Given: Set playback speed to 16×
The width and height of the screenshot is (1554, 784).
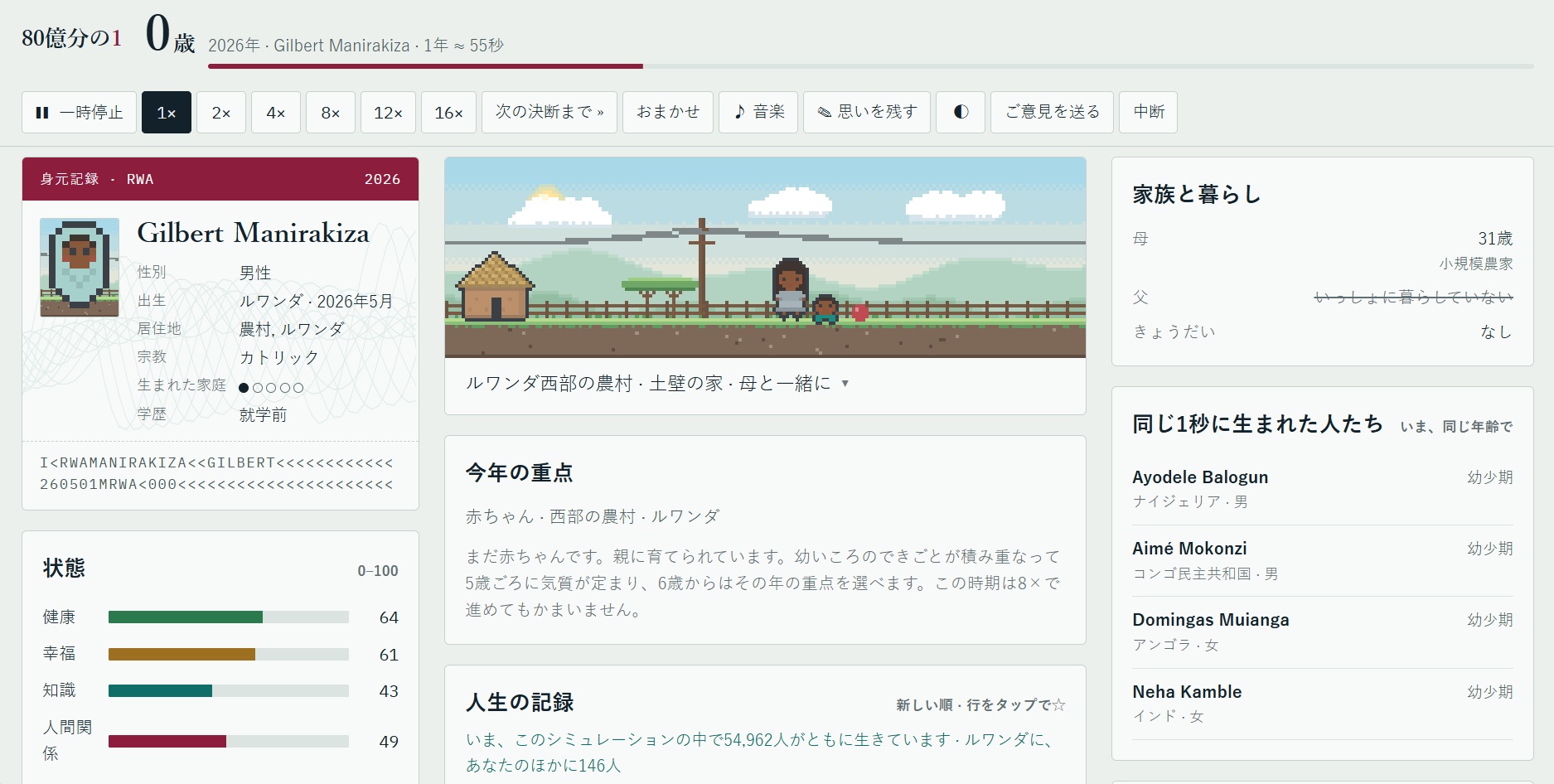Looking at the screenshot, I should coord(448,112).
